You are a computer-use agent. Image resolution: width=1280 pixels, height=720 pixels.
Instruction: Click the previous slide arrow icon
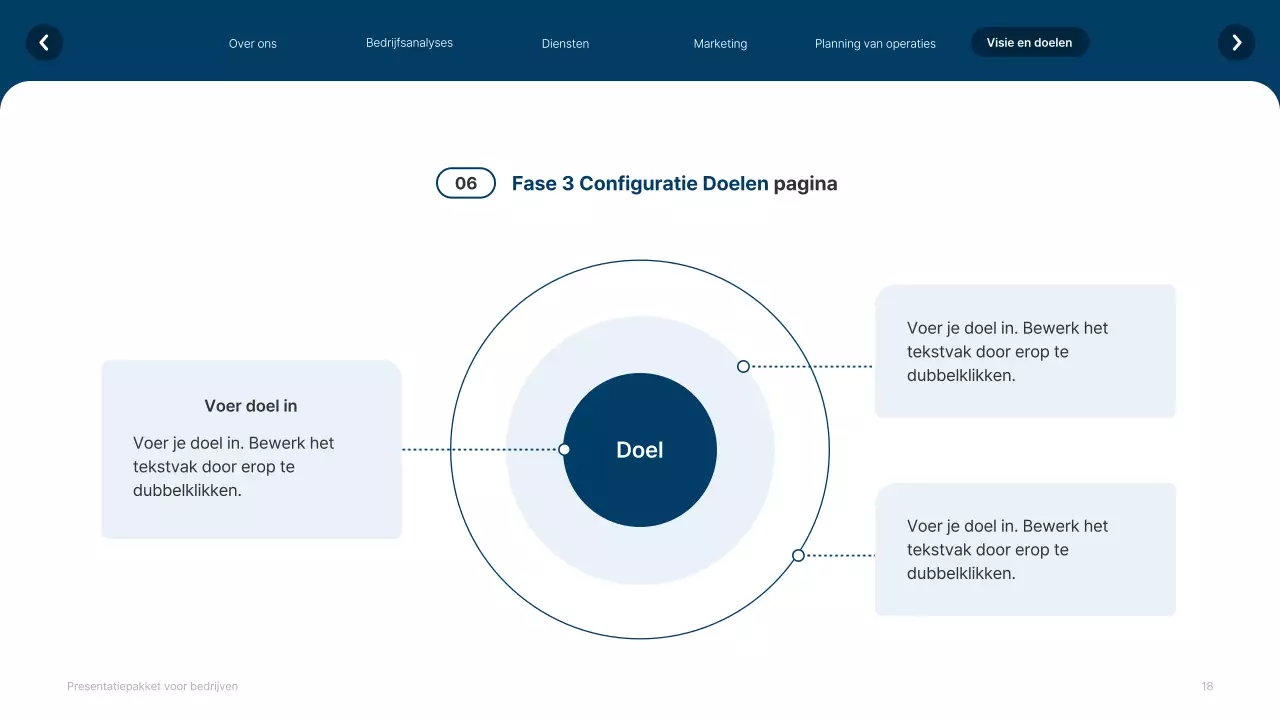pos(44,43)
